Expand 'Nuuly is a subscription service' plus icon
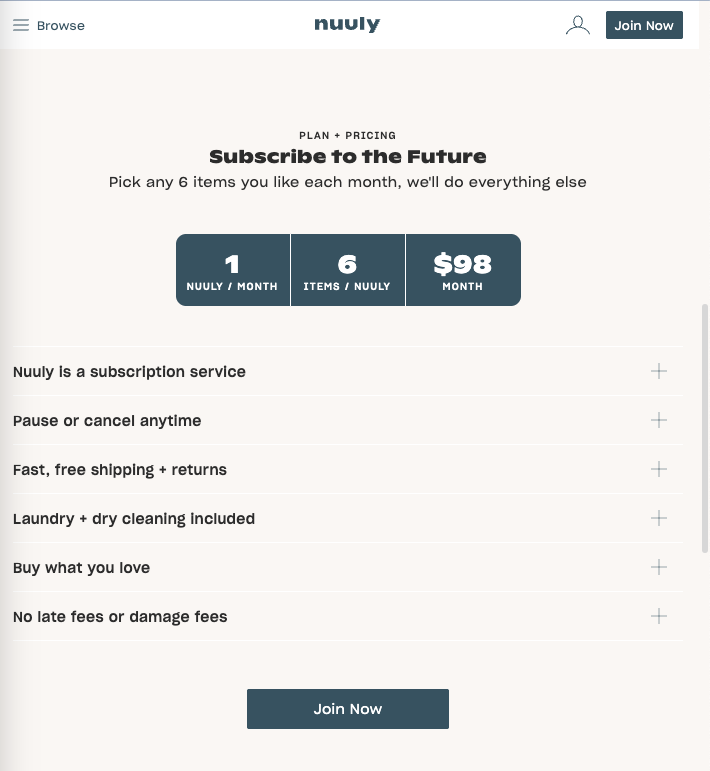This screenshot has height=771, width=710. [658, 371]
